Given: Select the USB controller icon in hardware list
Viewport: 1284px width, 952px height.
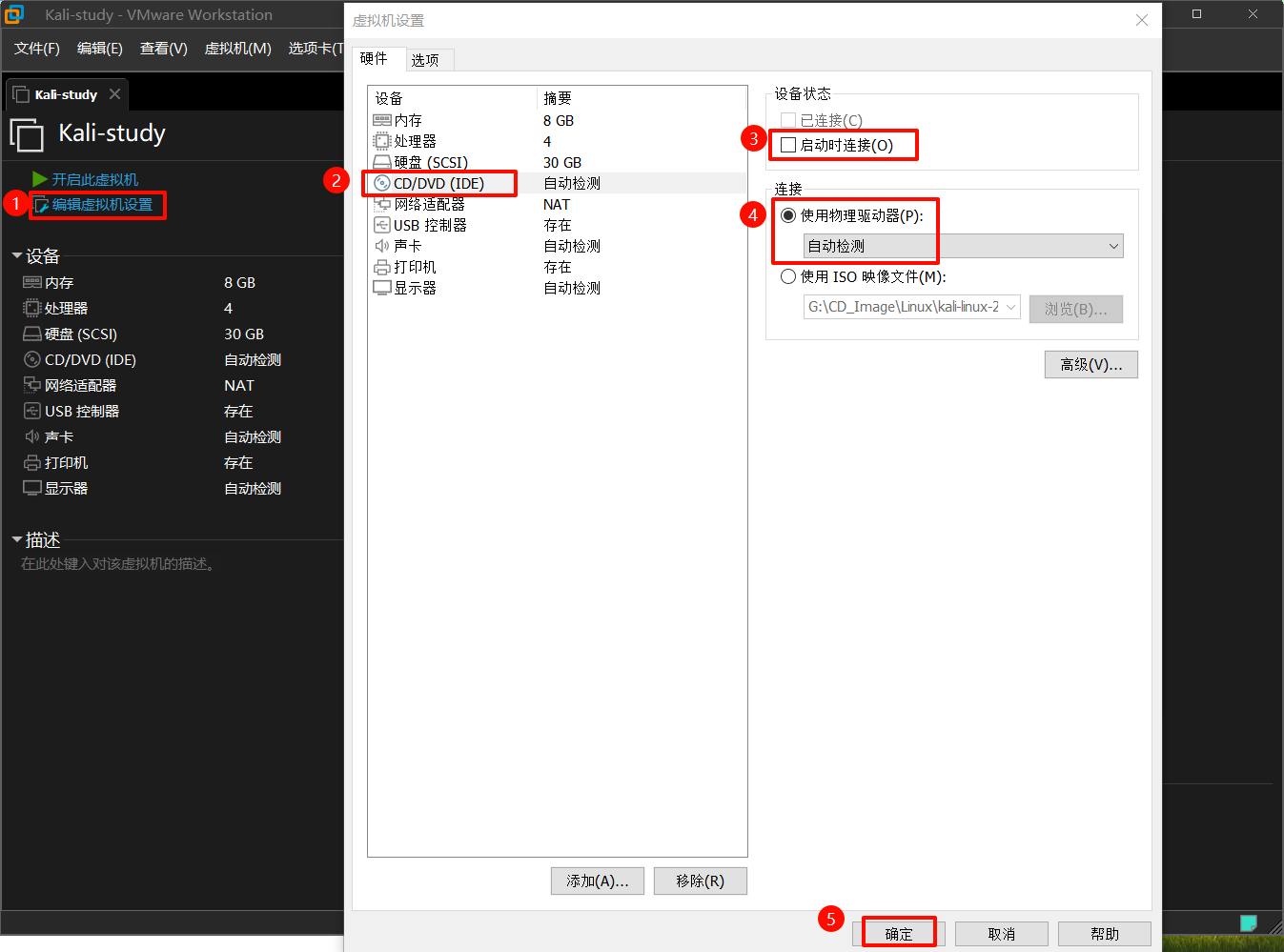Looking at the screenshot, I should pyautogui.click(x=382, y=225).
